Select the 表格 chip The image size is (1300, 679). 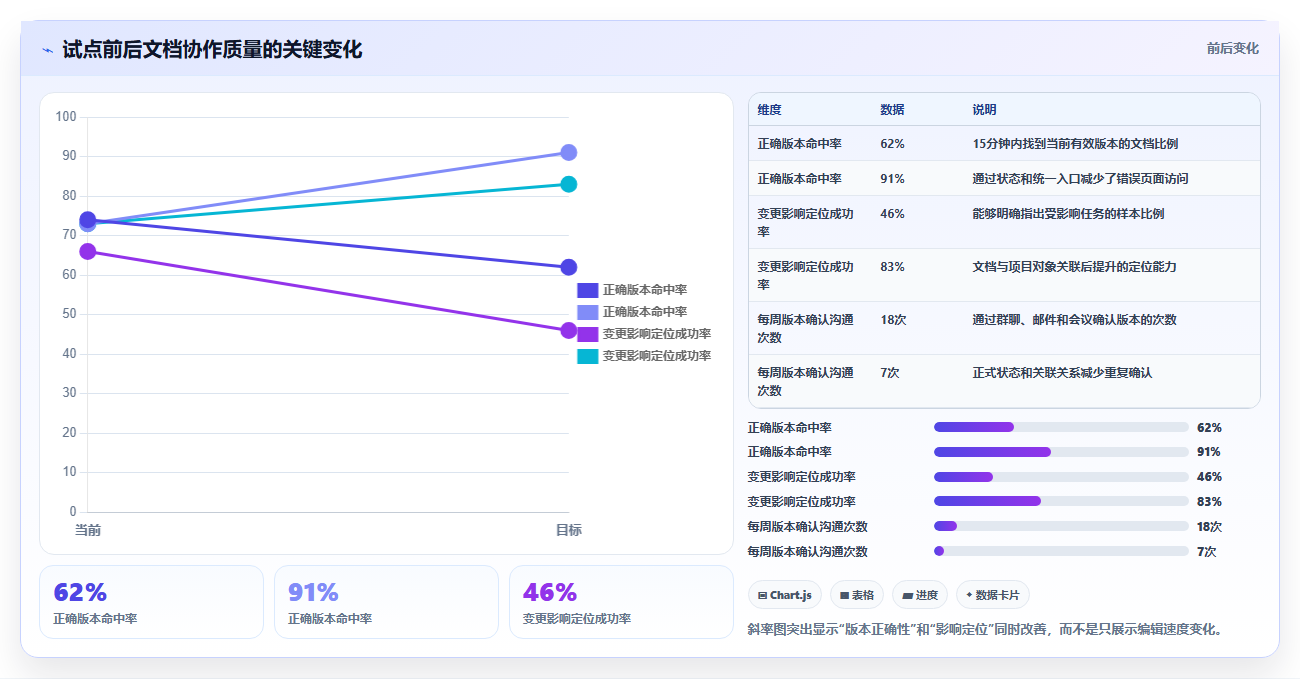[857, 595]
